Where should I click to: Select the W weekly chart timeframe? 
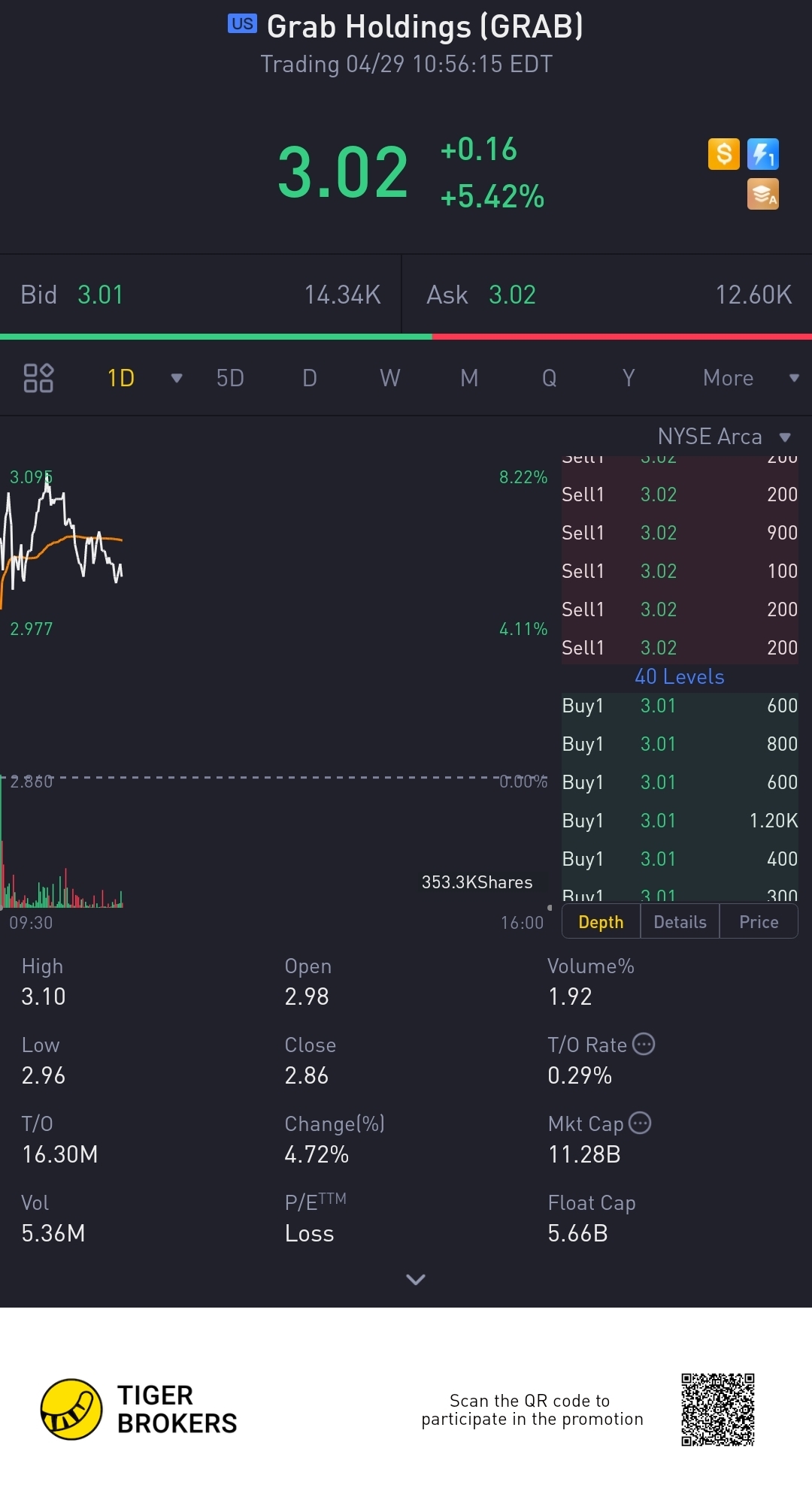[389, 378]
